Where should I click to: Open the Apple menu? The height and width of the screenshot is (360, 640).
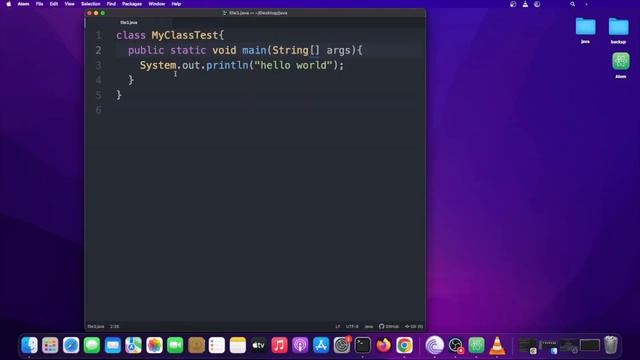9,4
